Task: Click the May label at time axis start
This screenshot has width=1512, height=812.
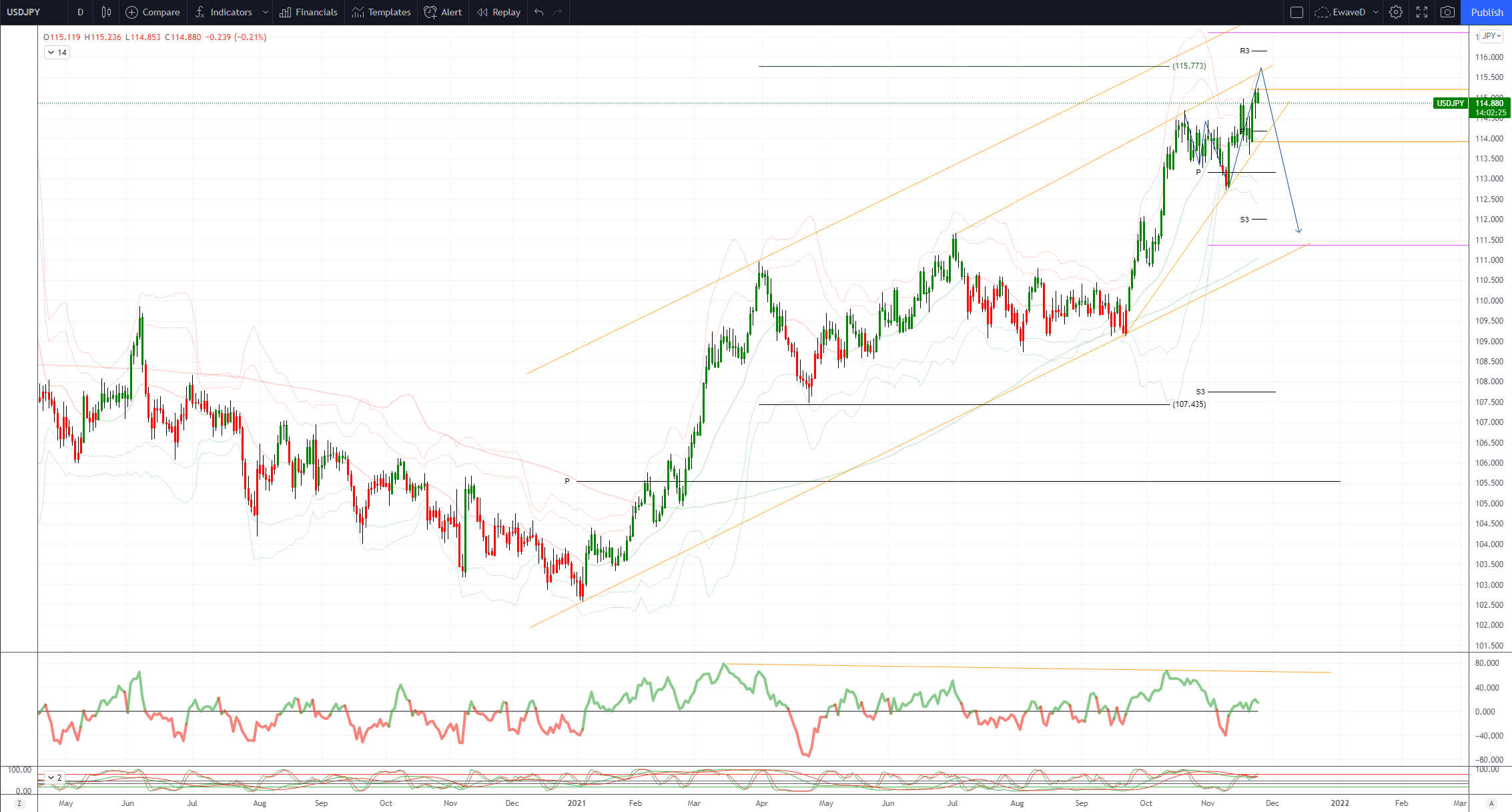Action: point(65,803)
